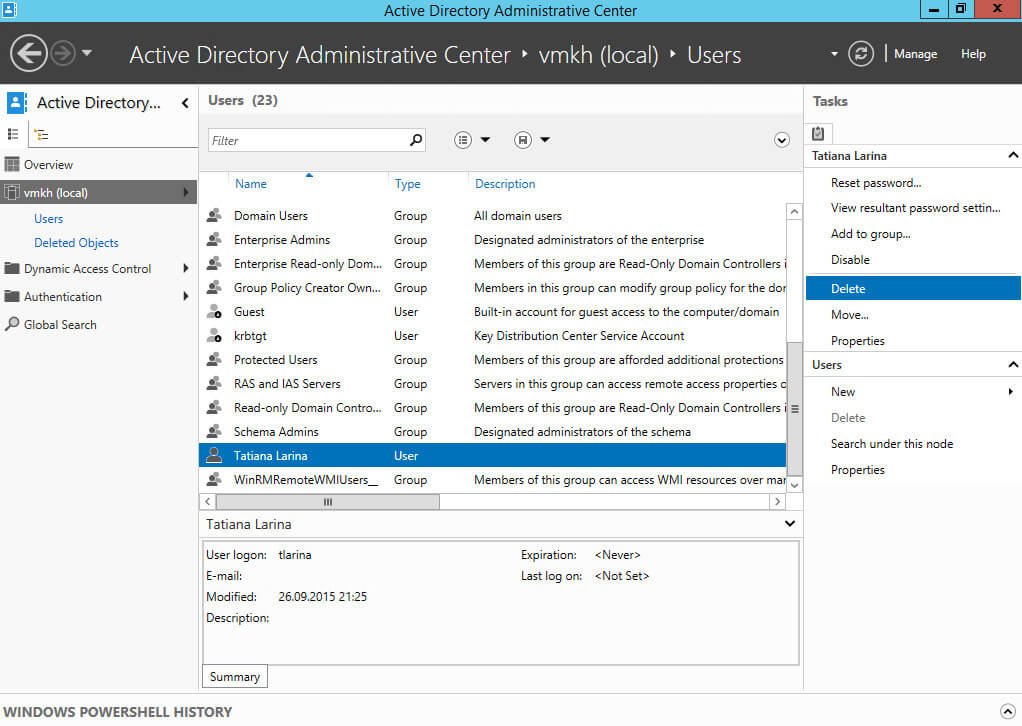This screenshot has height=726, width=1022.
Task: Click the Tatiana Larina user icon
Action: coord(214,456)
